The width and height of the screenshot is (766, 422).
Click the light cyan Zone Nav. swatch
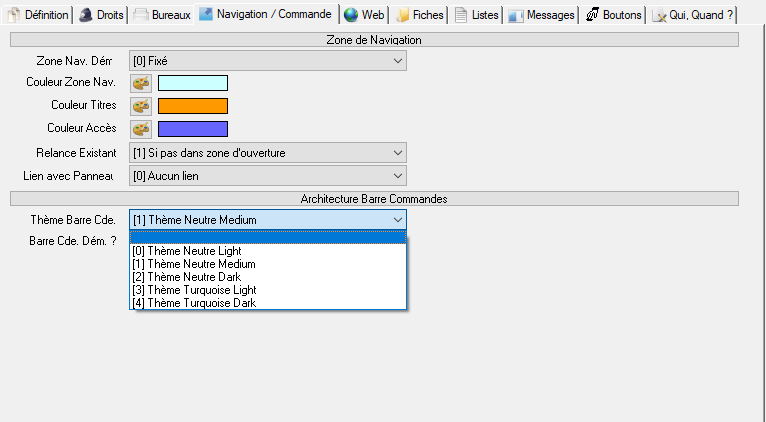pos(193,83)
